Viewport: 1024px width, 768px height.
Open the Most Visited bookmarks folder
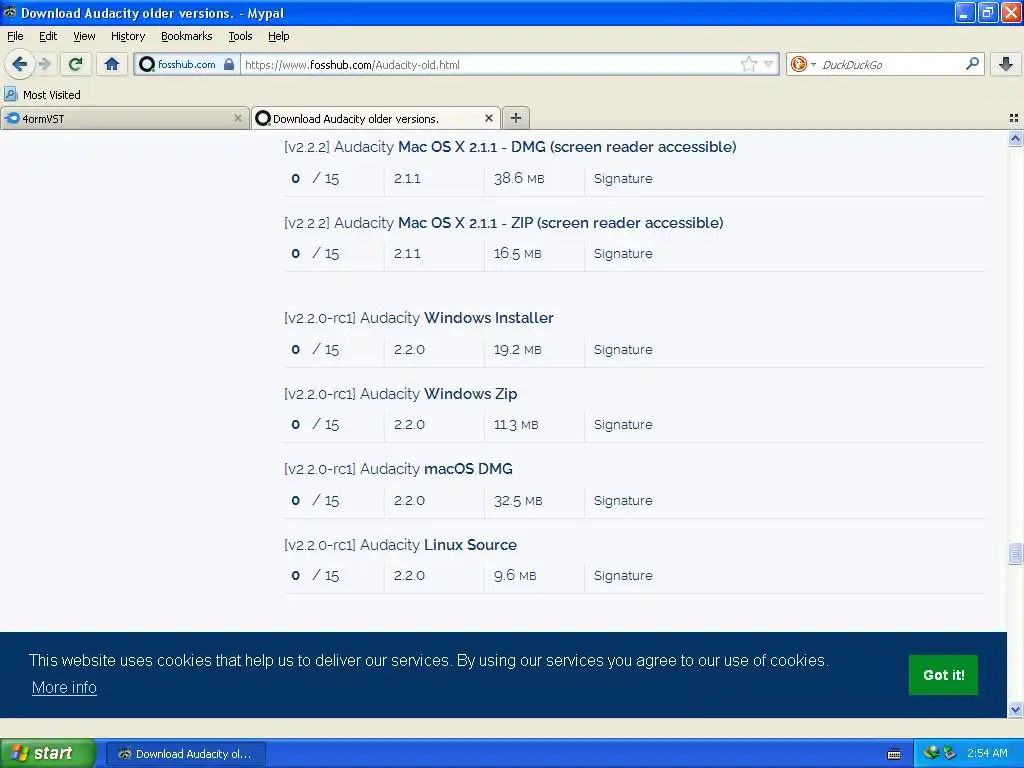[x=42, y=95]
